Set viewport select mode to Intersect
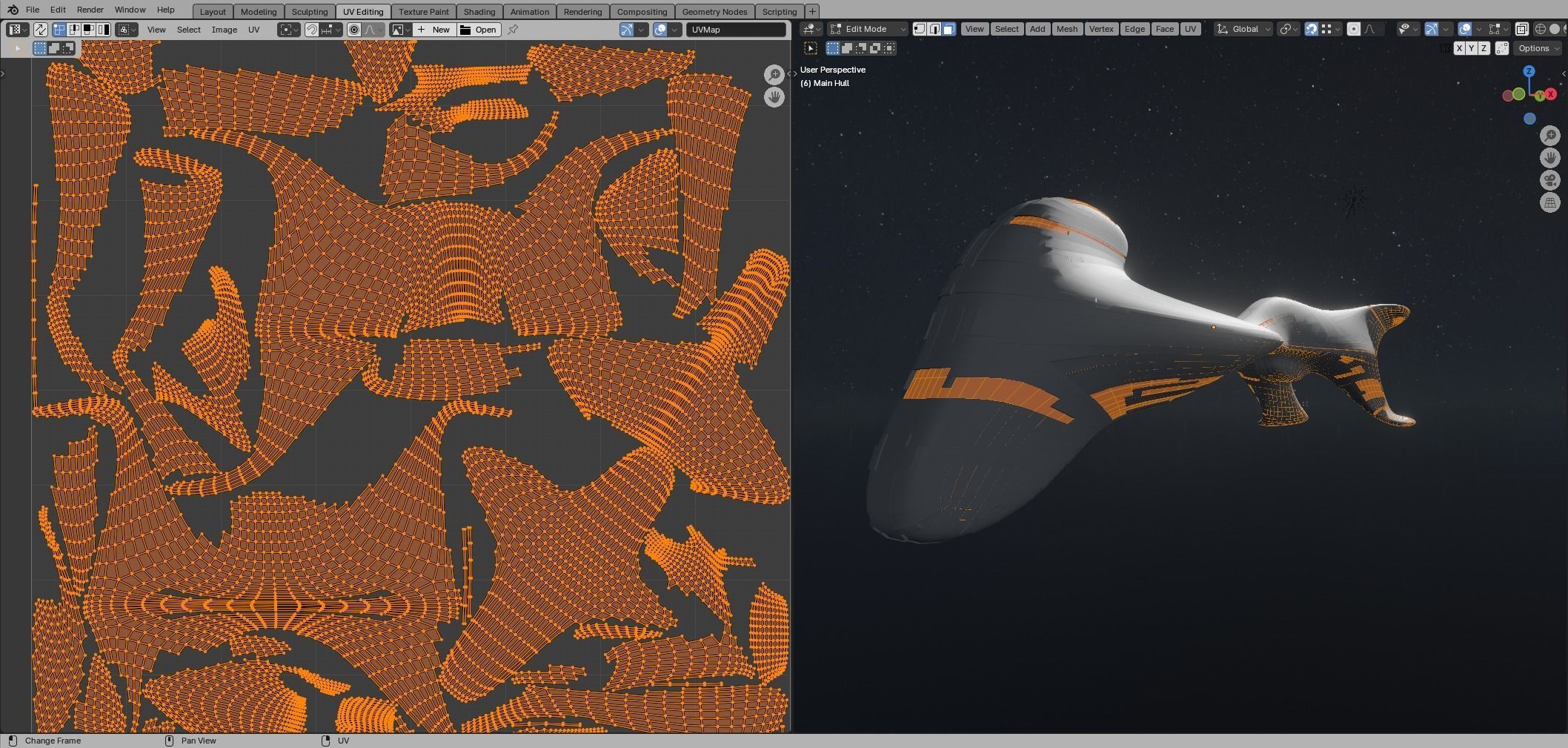 [889, 48]
